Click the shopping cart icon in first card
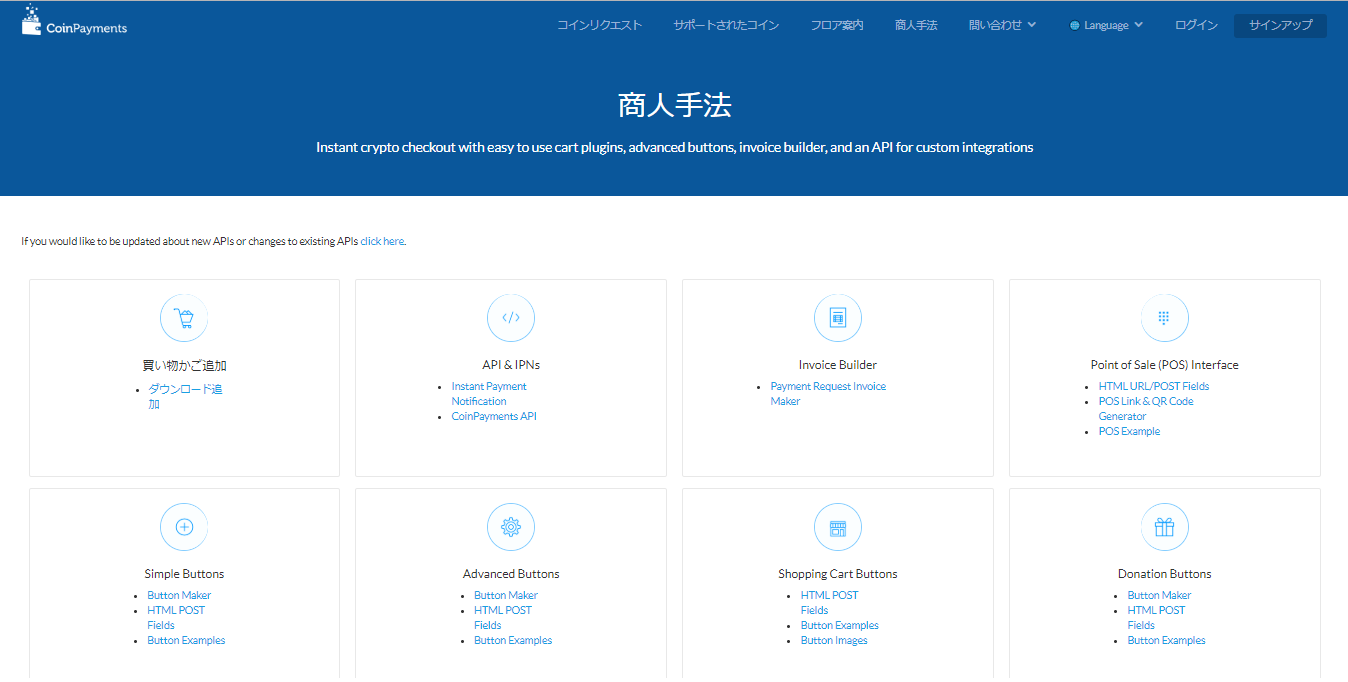This screenshot has height=682, width=1348. (x=184, y=318)
